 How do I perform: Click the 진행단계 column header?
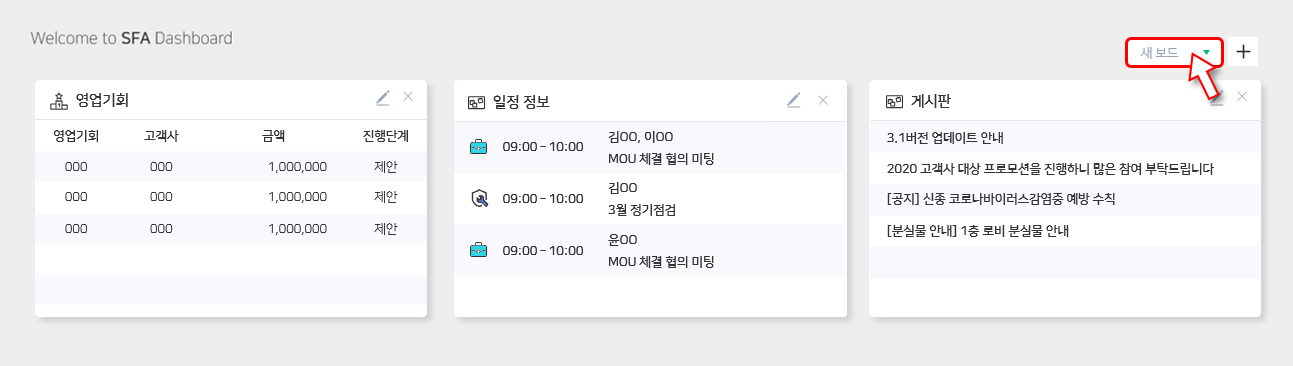coord(386,135)
